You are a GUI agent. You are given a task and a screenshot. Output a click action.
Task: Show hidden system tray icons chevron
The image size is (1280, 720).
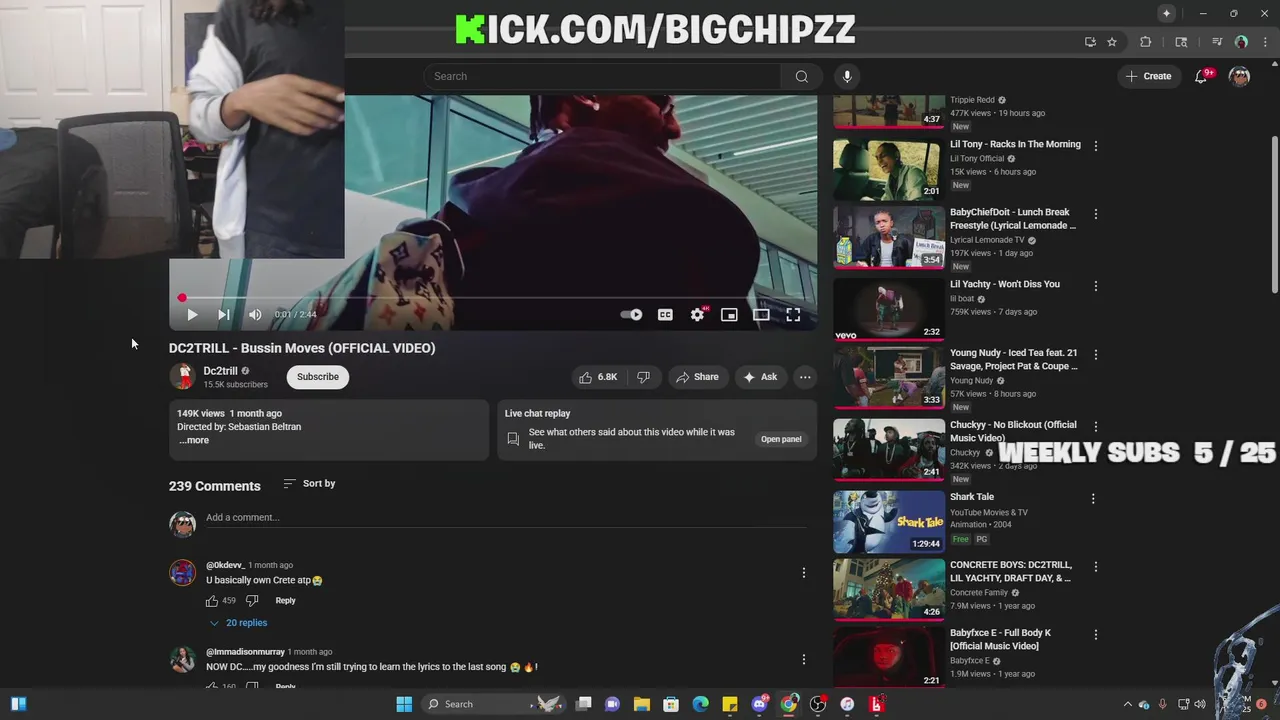[x=1128, y=704]
